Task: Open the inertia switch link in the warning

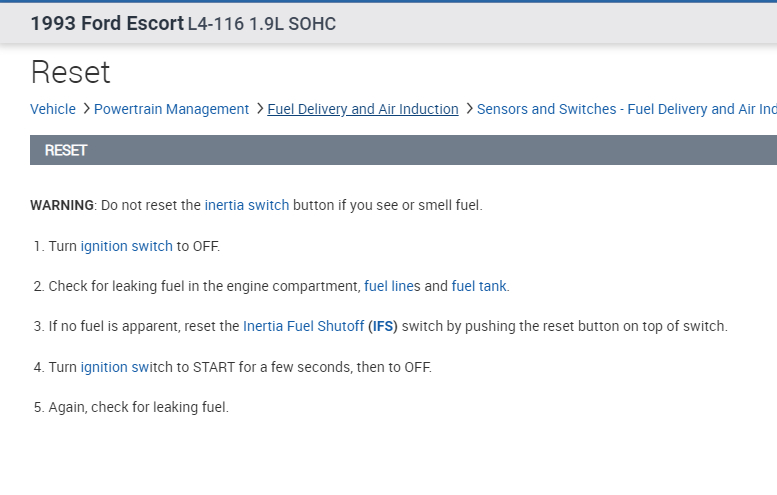Action: point(246,205)
